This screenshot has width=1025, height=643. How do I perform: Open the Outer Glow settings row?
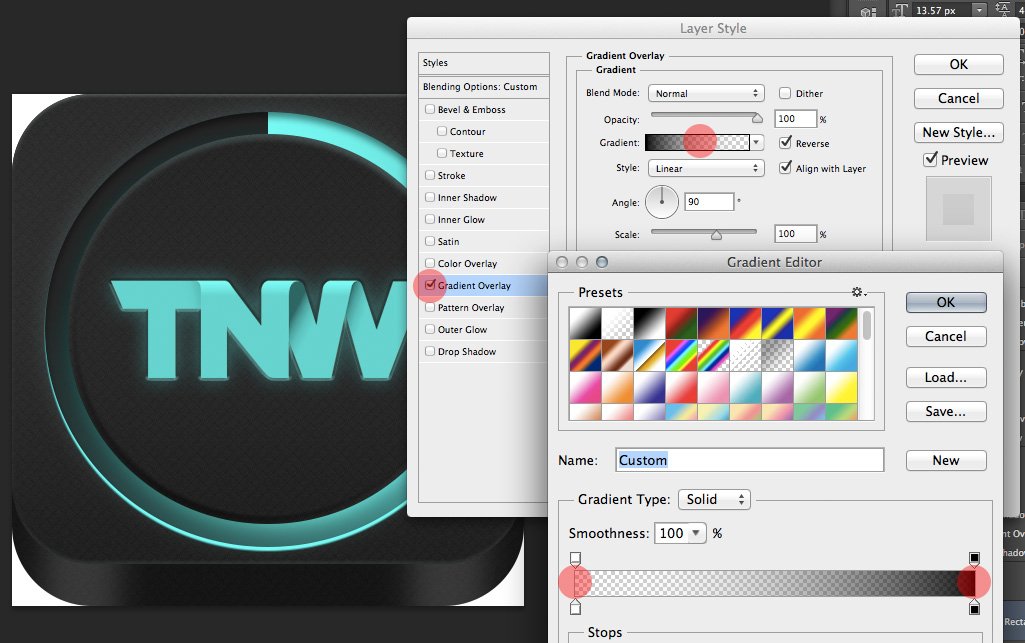[x=484, y=329]
